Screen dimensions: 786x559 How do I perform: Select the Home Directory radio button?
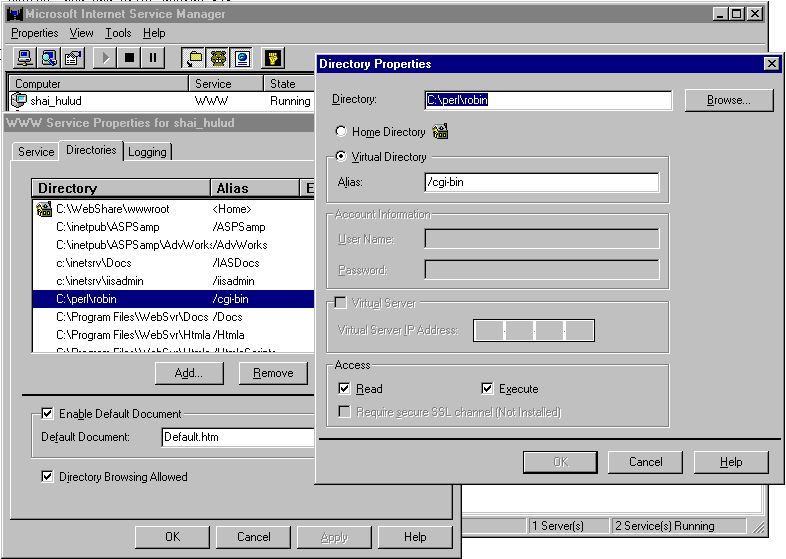tap(341, 131)
